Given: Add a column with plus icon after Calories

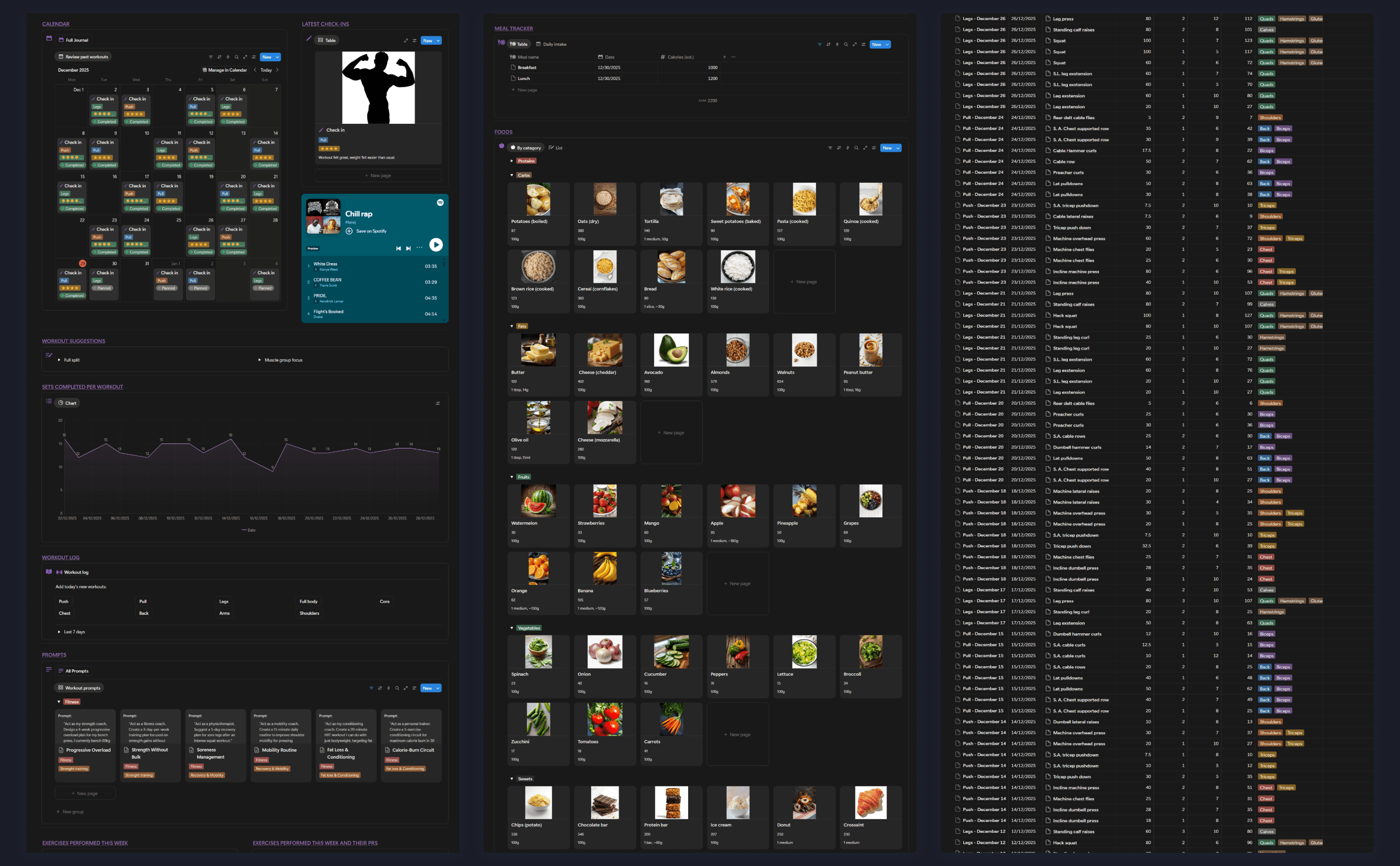Looking at the screenshot, I should (x=724, y=57).
